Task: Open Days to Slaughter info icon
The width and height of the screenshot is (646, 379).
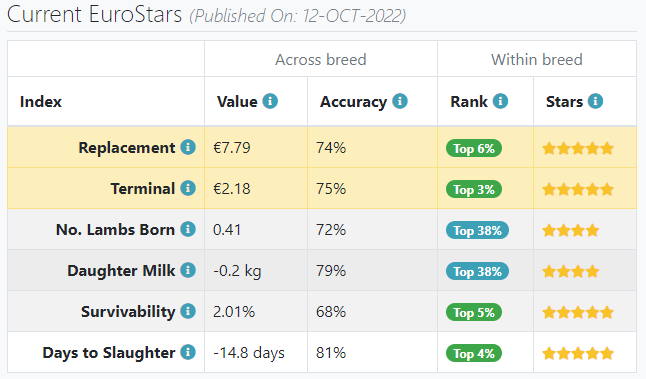Action: (x=188, y=352)
